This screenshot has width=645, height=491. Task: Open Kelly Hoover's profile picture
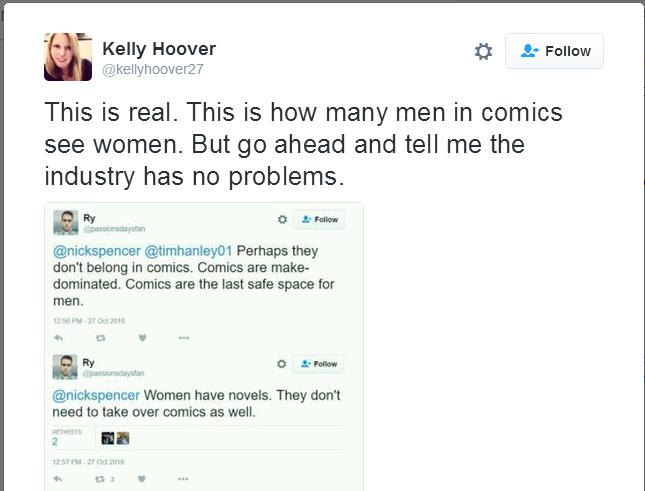pos(68,57)
